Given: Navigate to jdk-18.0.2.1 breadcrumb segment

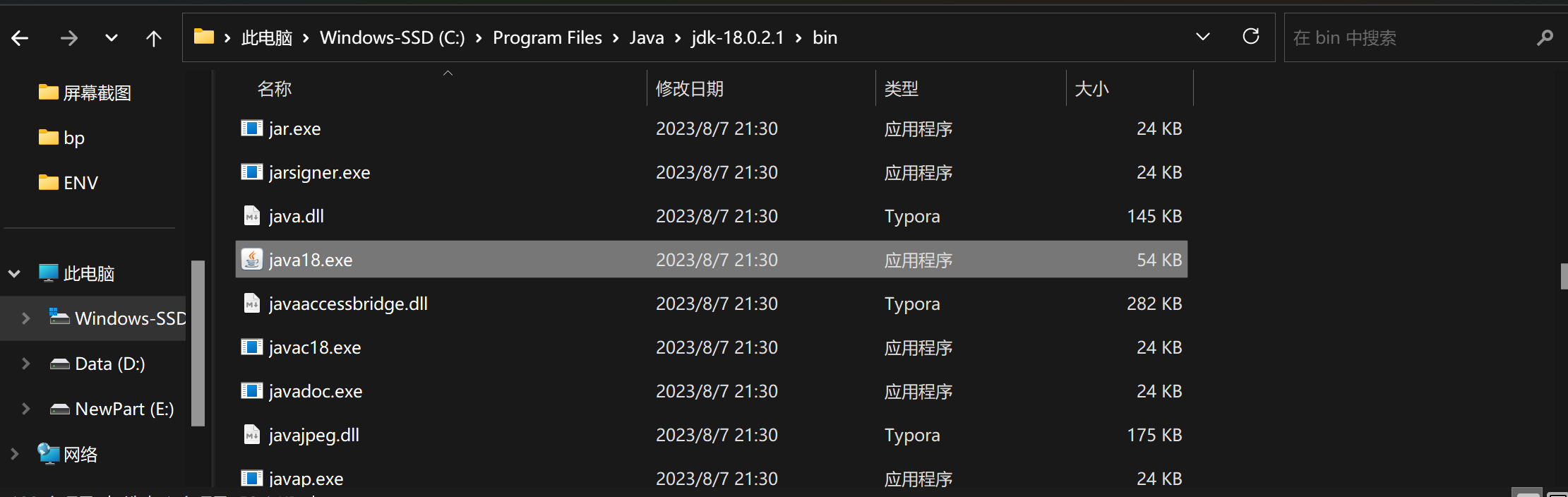Looking at the screenshot, I should coord(738,37).
